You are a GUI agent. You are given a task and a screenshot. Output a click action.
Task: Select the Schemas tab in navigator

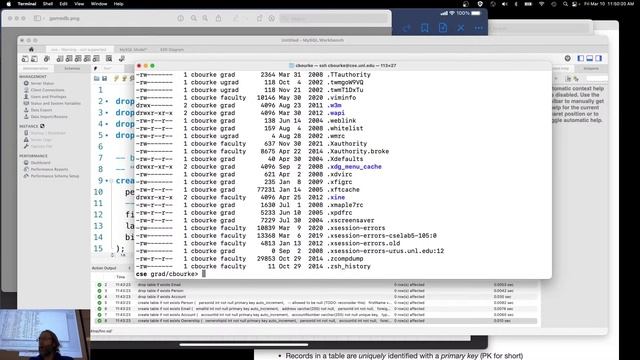click(72, 68)
